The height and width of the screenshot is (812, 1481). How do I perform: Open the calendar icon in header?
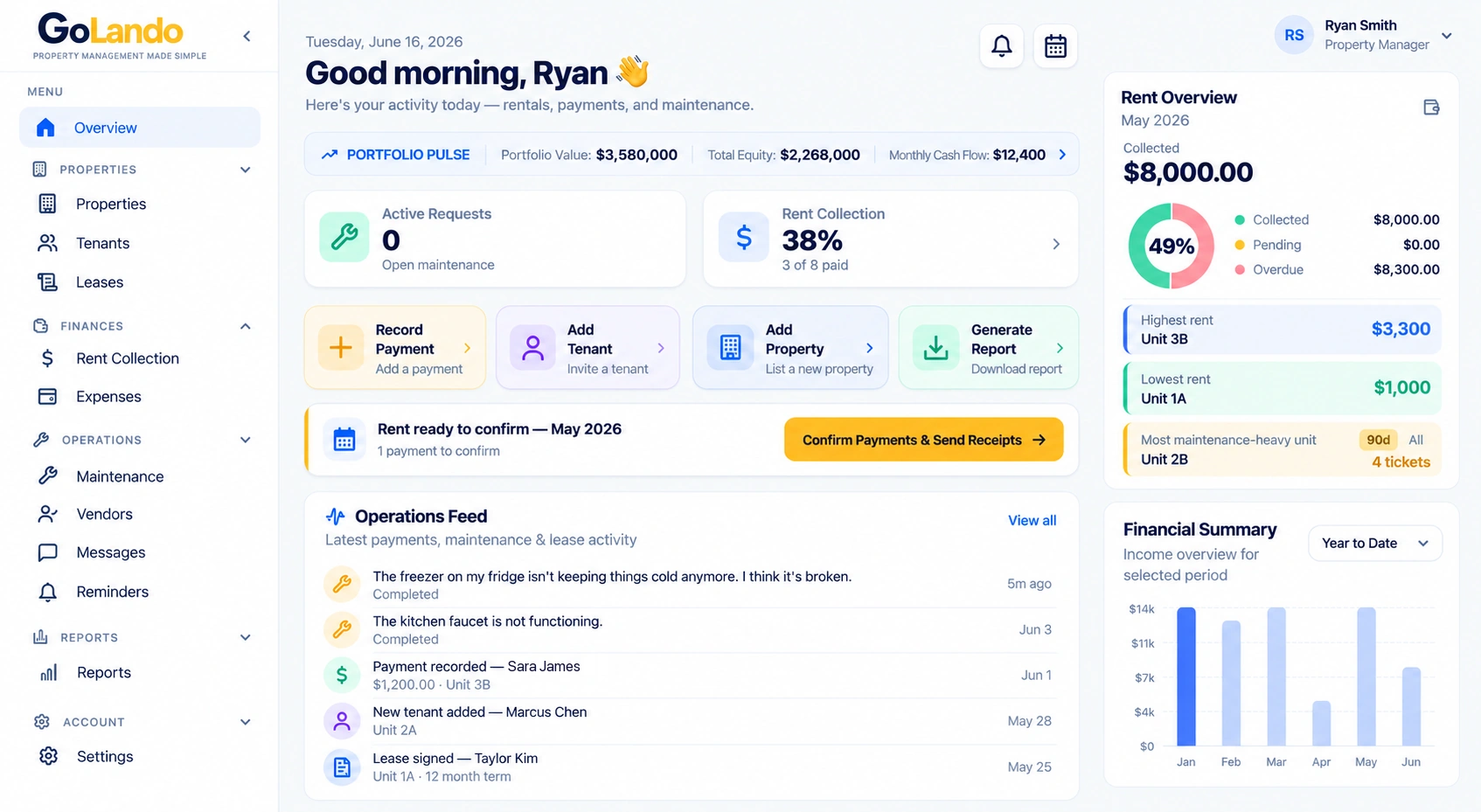tap(1055, 46)
